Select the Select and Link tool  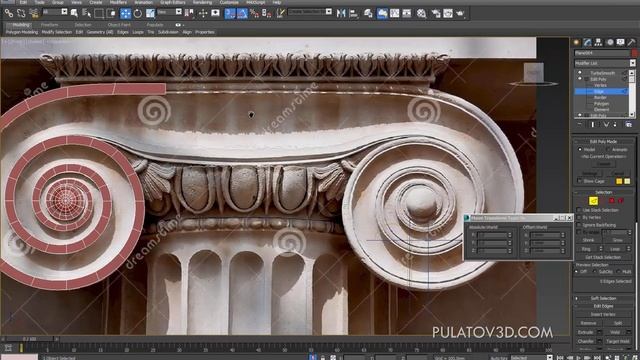coord(9,13)
